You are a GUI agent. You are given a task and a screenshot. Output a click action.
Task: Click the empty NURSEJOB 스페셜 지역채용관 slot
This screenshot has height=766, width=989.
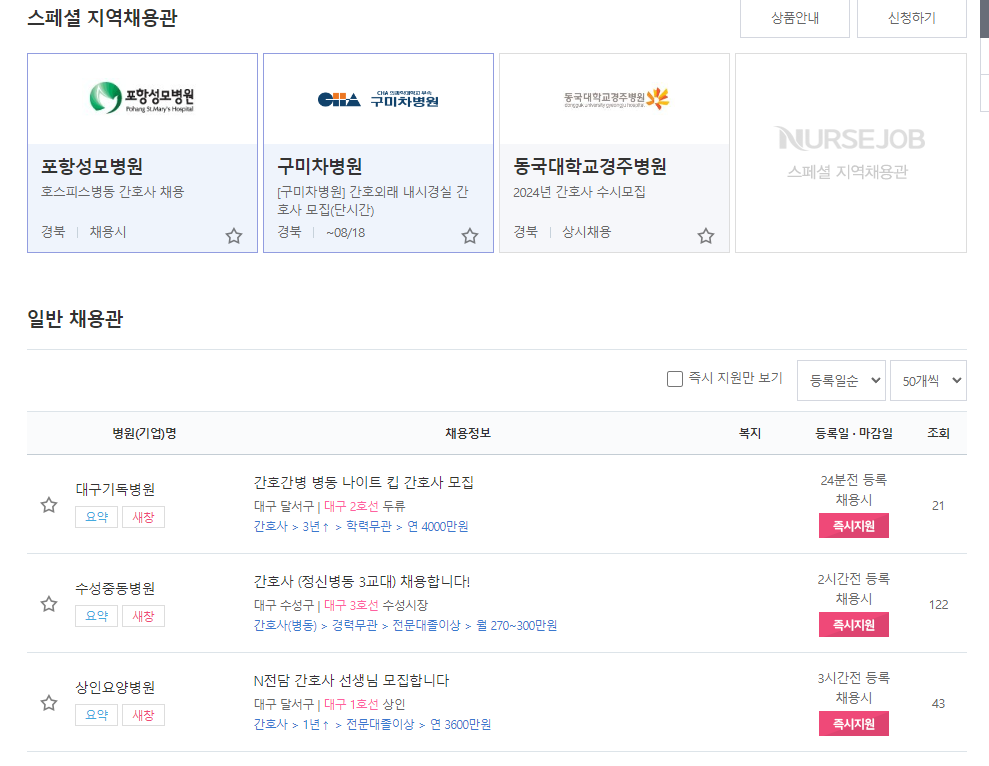850,152
